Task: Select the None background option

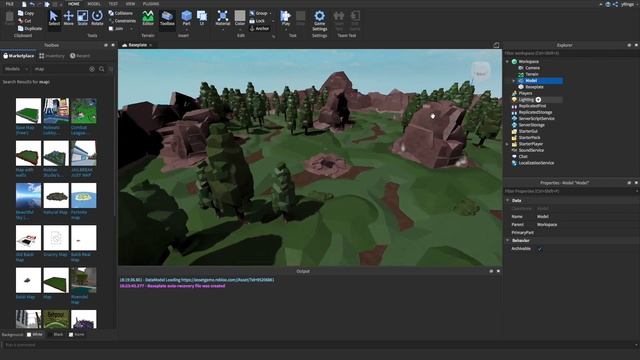Action: point(77,334)
